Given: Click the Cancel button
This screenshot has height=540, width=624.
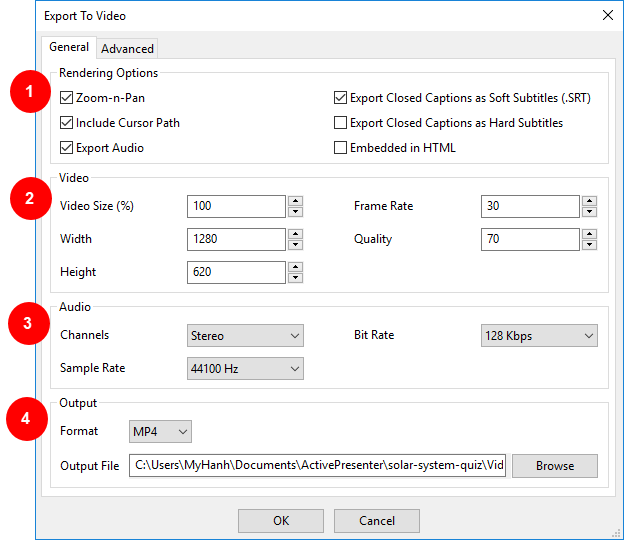Looking at the screenshot, I should click(x=376, y=521).
